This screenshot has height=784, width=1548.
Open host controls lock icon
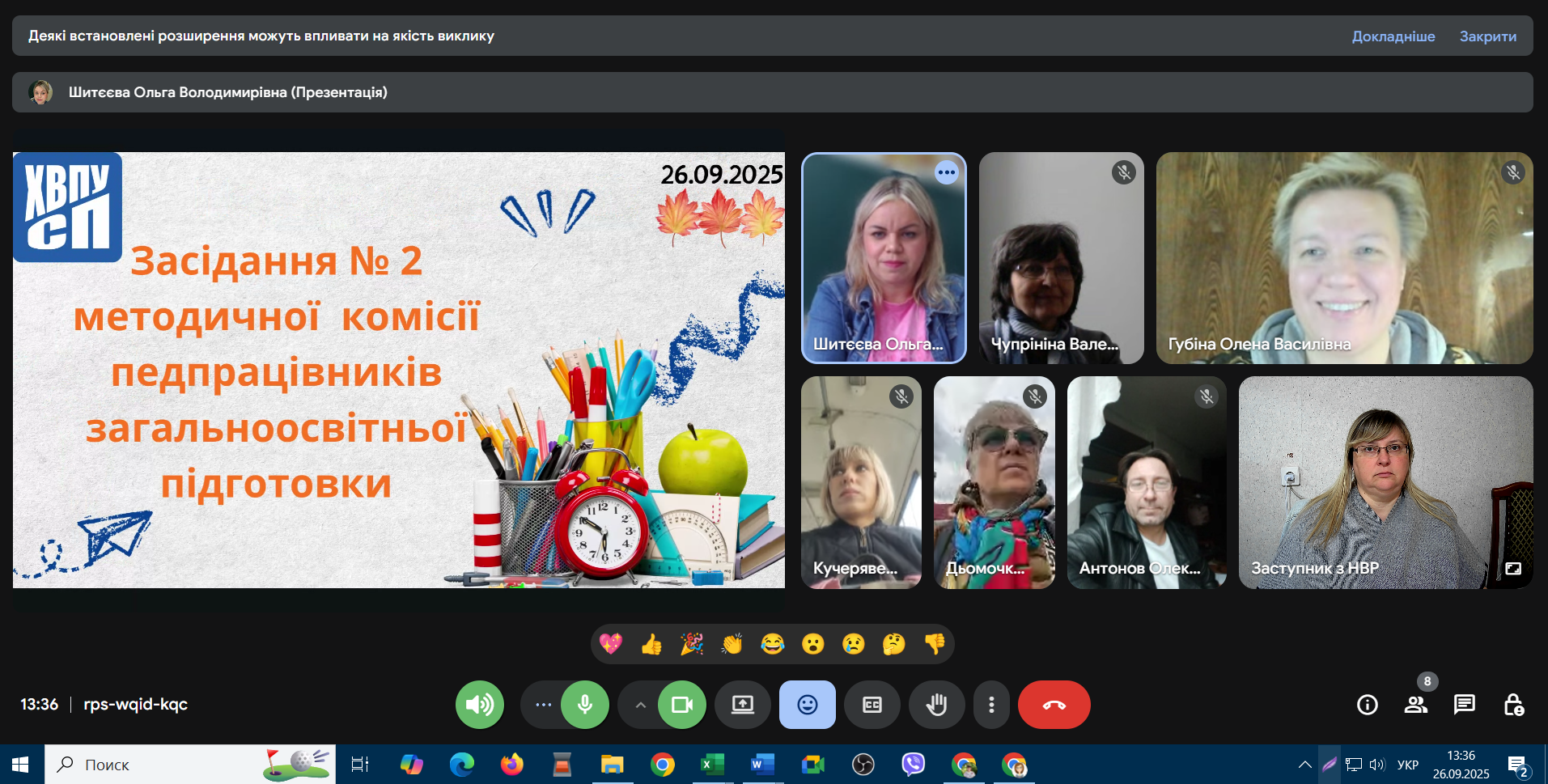tap(1513, 705)
